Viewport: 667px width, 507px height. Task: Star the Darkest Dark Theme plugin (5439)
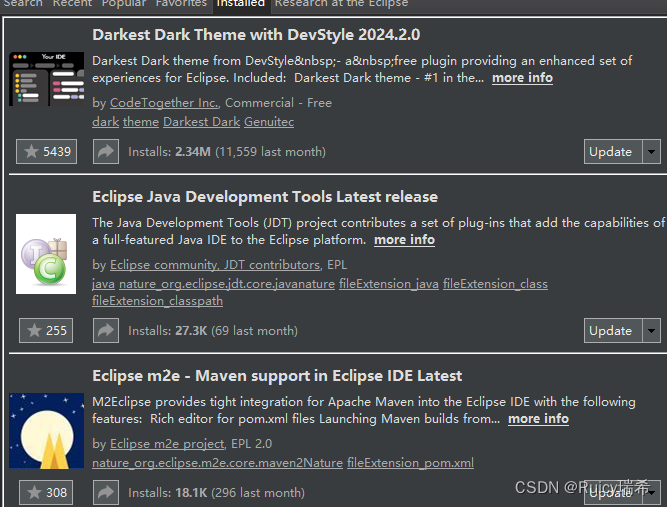[x=46, y=151]
